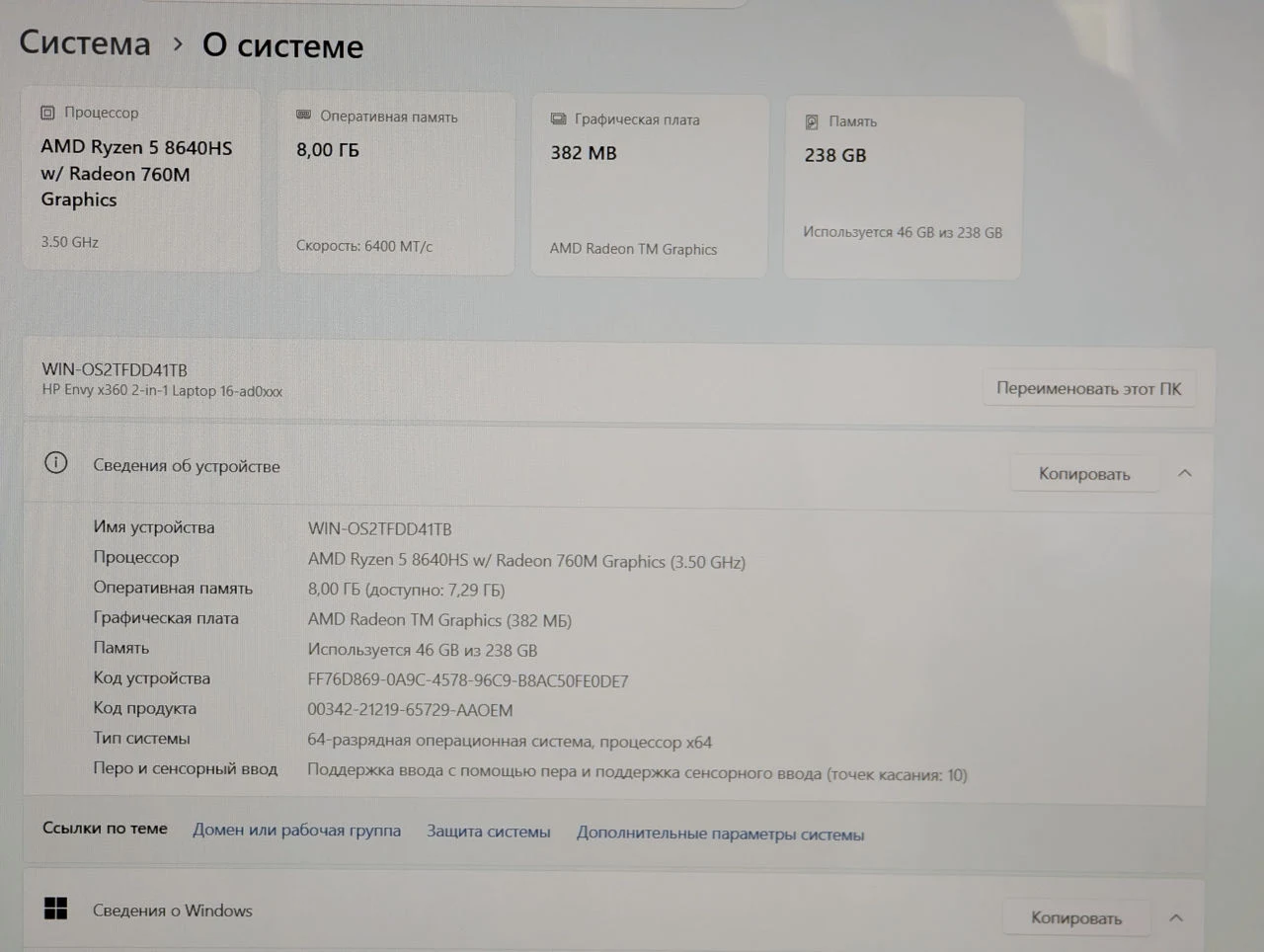
Task: Click the RAM icon in Оперативная память card
Action: [x=304, y=116]
